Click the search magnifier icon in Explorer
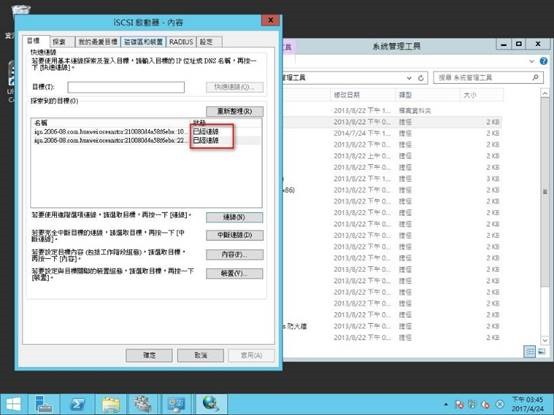This screenshot has height=415, width=554. tap(536, 77)
